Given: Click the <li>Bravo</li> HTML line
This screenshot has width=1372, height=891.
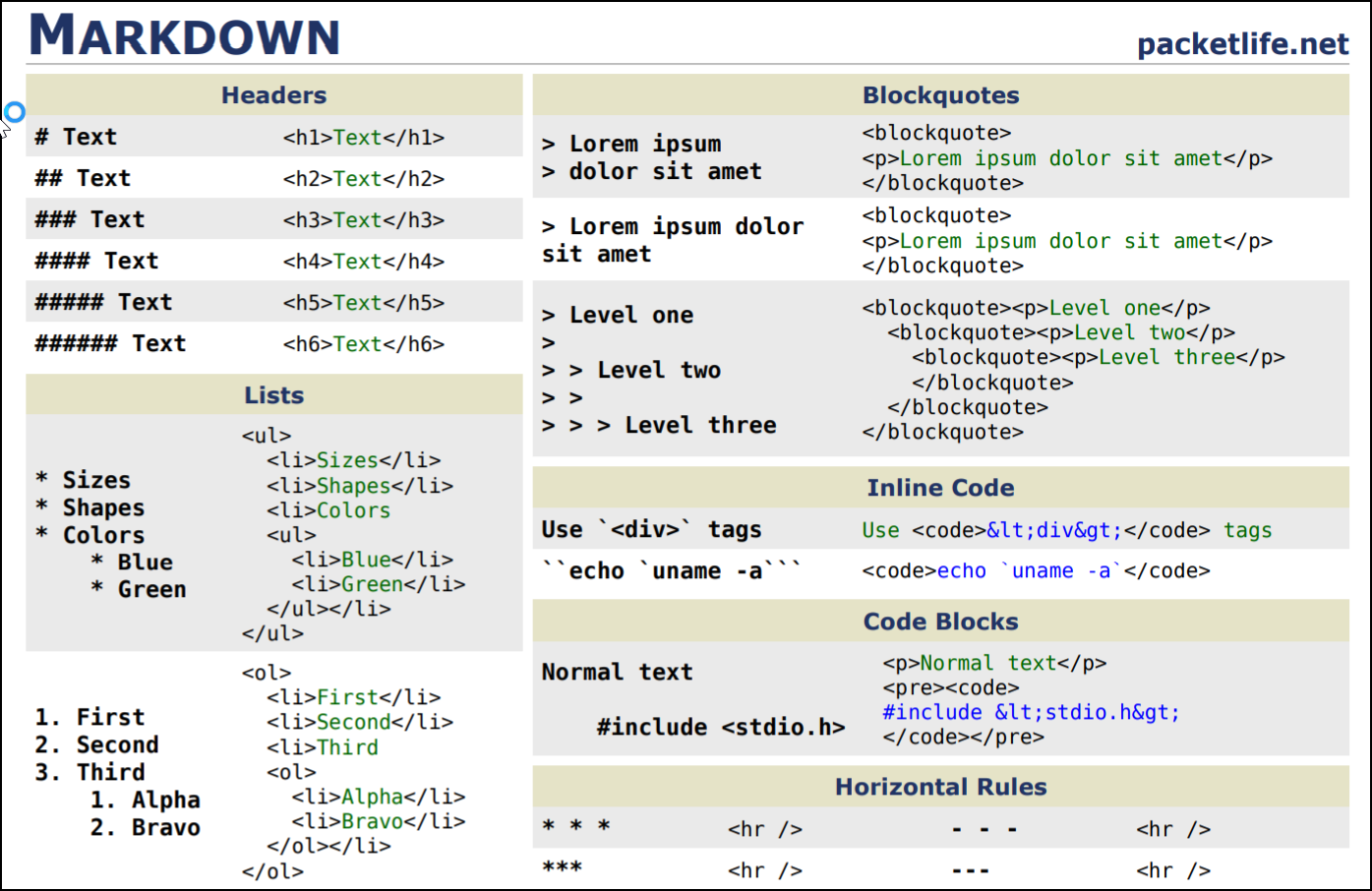Looking at the screenshot, I should [378, 821].
